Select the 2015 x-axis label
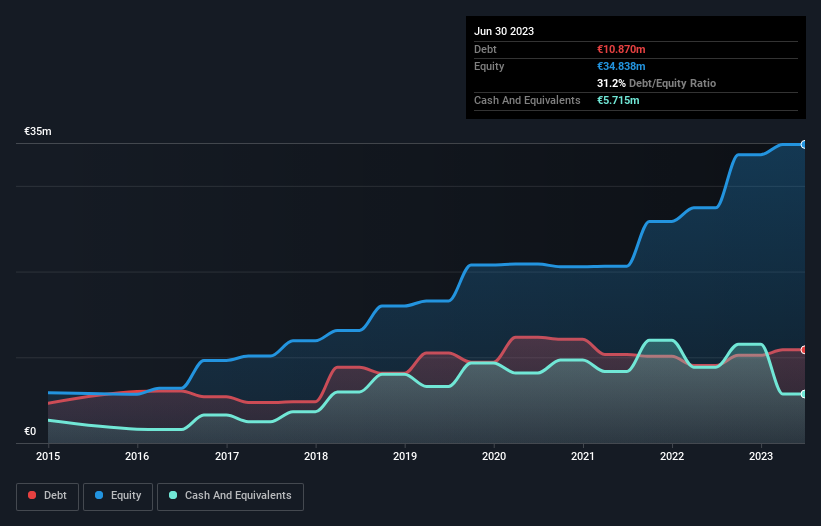The height and width of the screenshot is (526, 821). pos(48,456)
